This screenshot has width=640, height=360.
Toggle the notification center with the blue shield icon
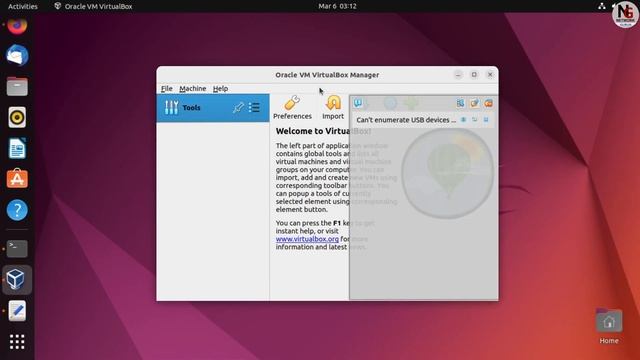click(x=358, y=103)
